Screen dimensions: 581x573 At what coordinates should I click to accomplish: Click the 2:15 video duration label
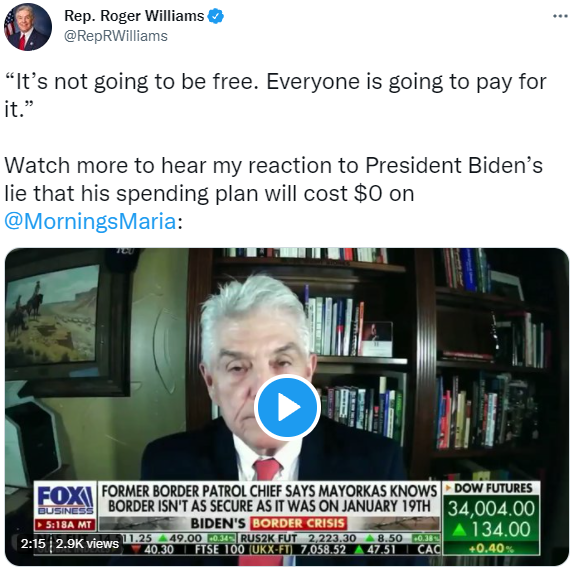pos(33,544)
